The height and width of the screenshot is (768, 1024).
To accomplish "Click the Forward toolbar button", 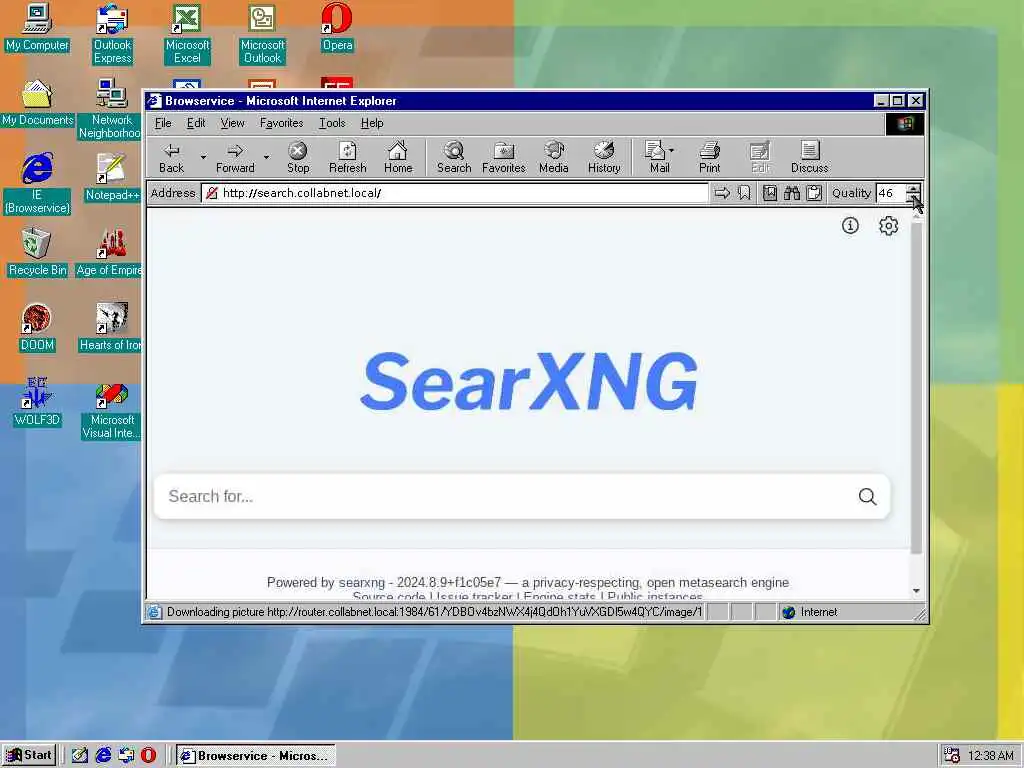I will 235,157.
